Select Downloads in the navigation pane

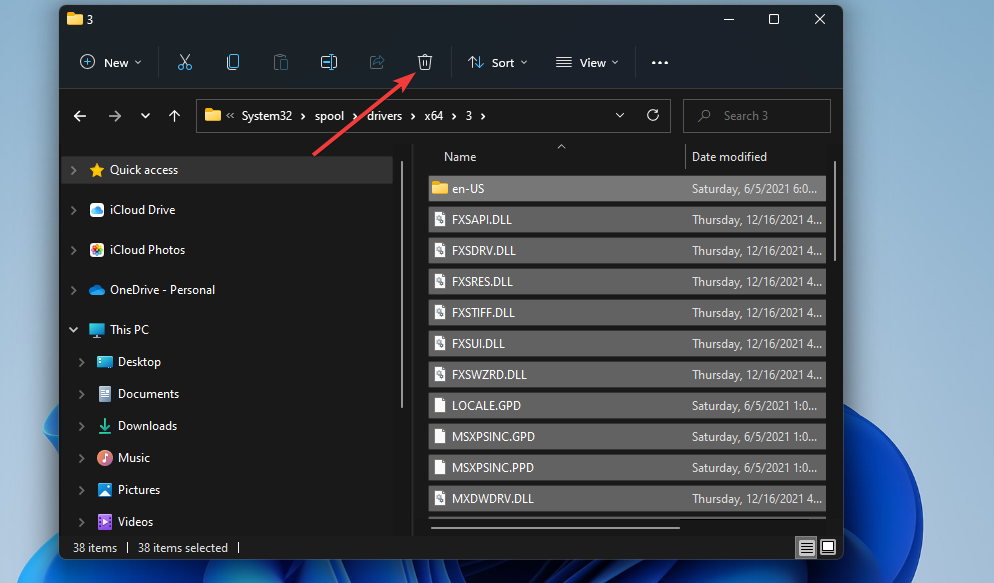click(x=147, y=426)
